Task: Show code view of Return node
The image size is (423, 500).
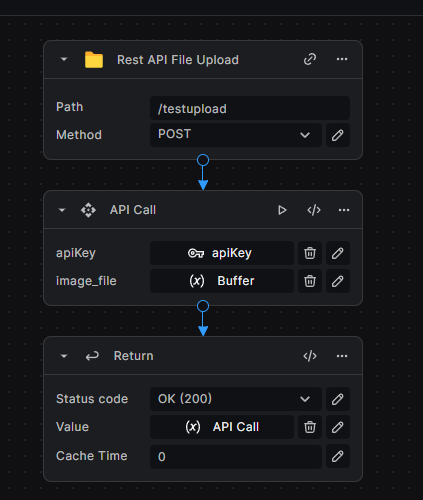Action: 310,356
